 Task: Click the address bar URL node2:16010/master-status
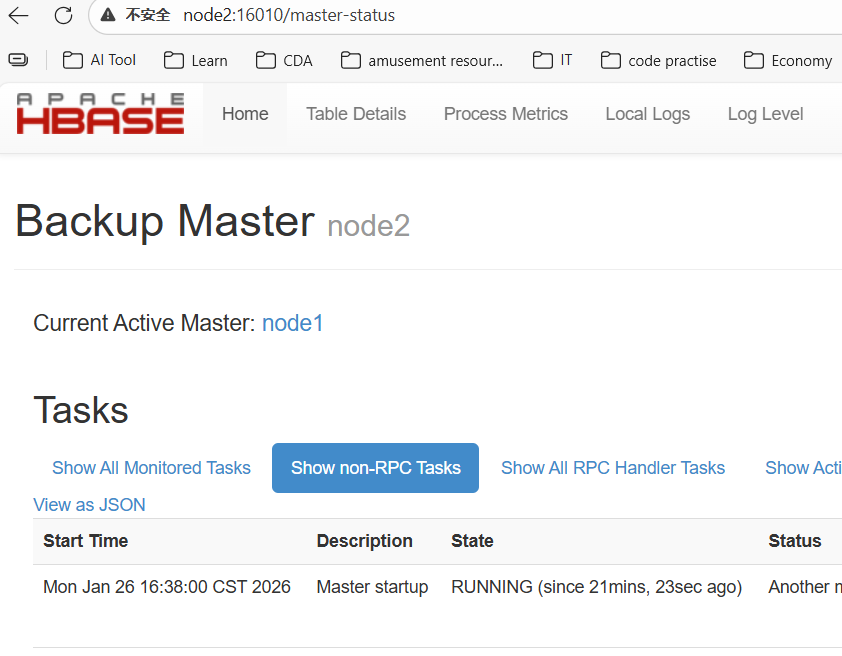289,16
